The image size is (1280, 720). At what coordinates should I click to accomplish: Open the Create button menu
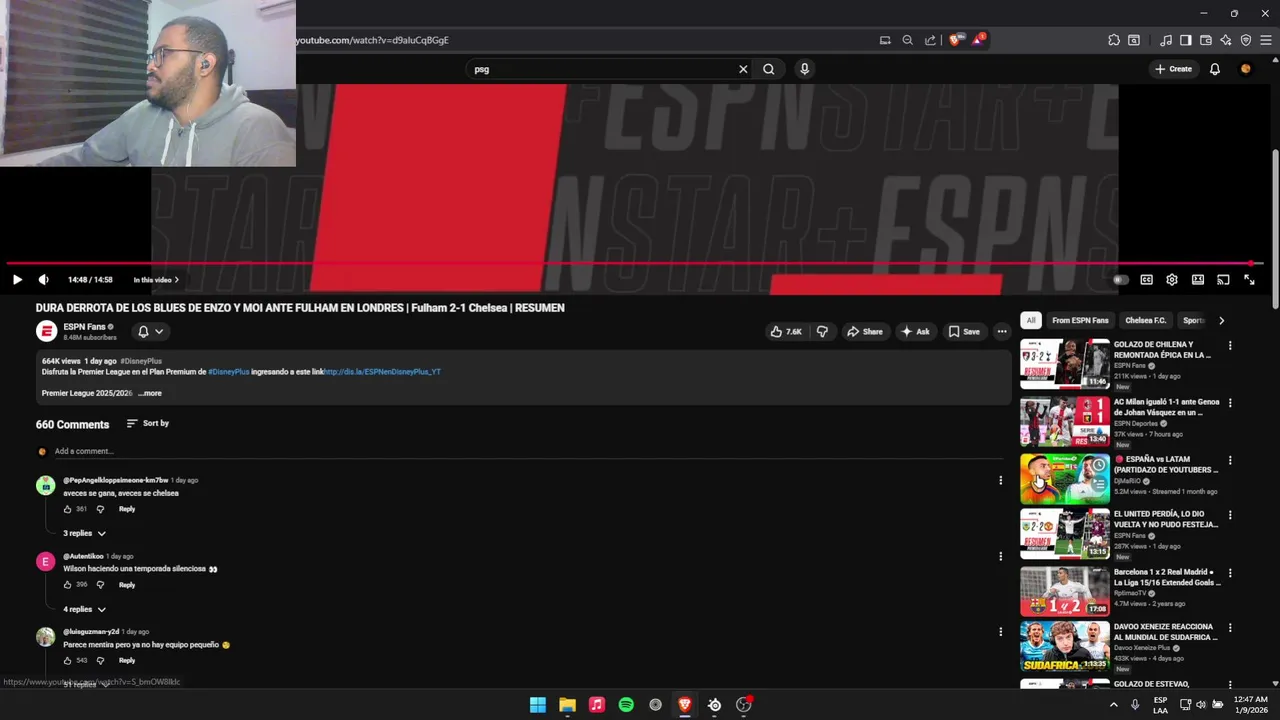tap(1173, 69)
